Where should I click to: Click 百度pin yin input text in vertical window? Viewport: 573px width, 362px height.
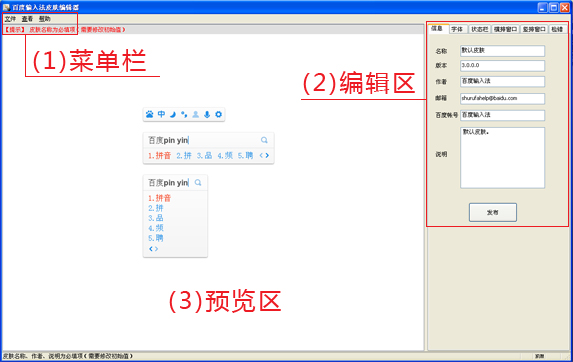click(x=168, y=182)
